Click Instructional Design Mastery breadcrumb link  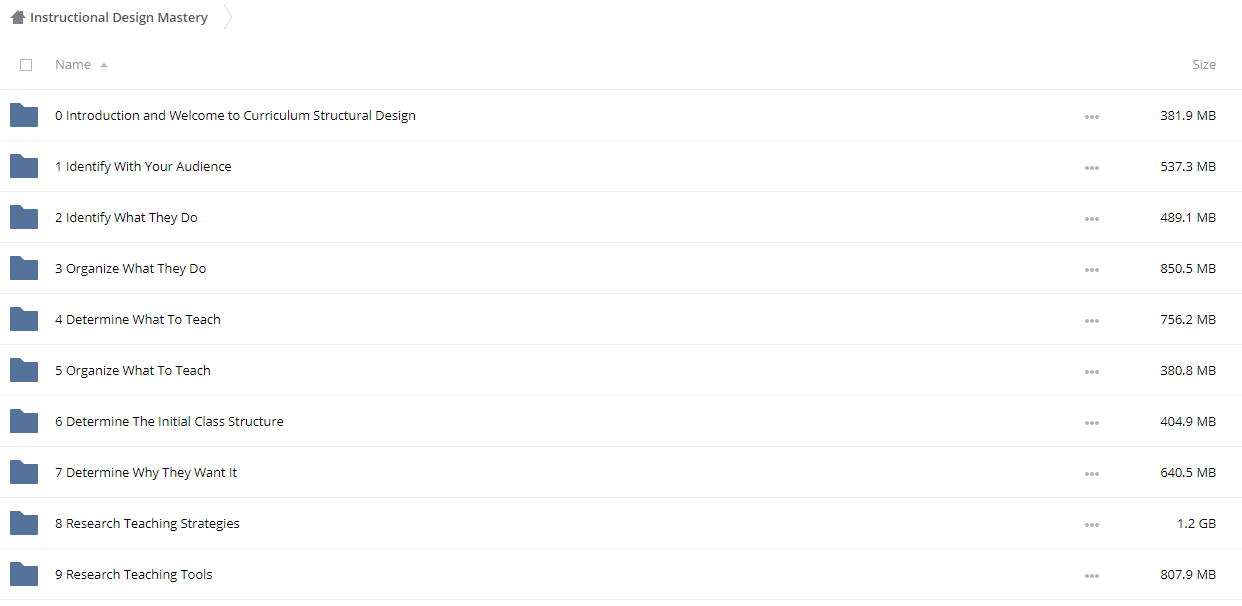118,18
